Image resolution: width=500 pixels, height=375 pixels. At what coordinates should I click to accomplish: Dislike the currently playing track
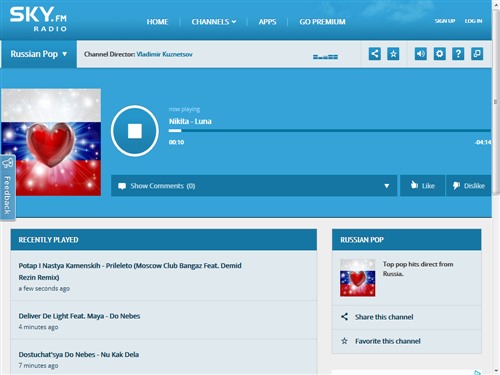click(x=468, y=186)
